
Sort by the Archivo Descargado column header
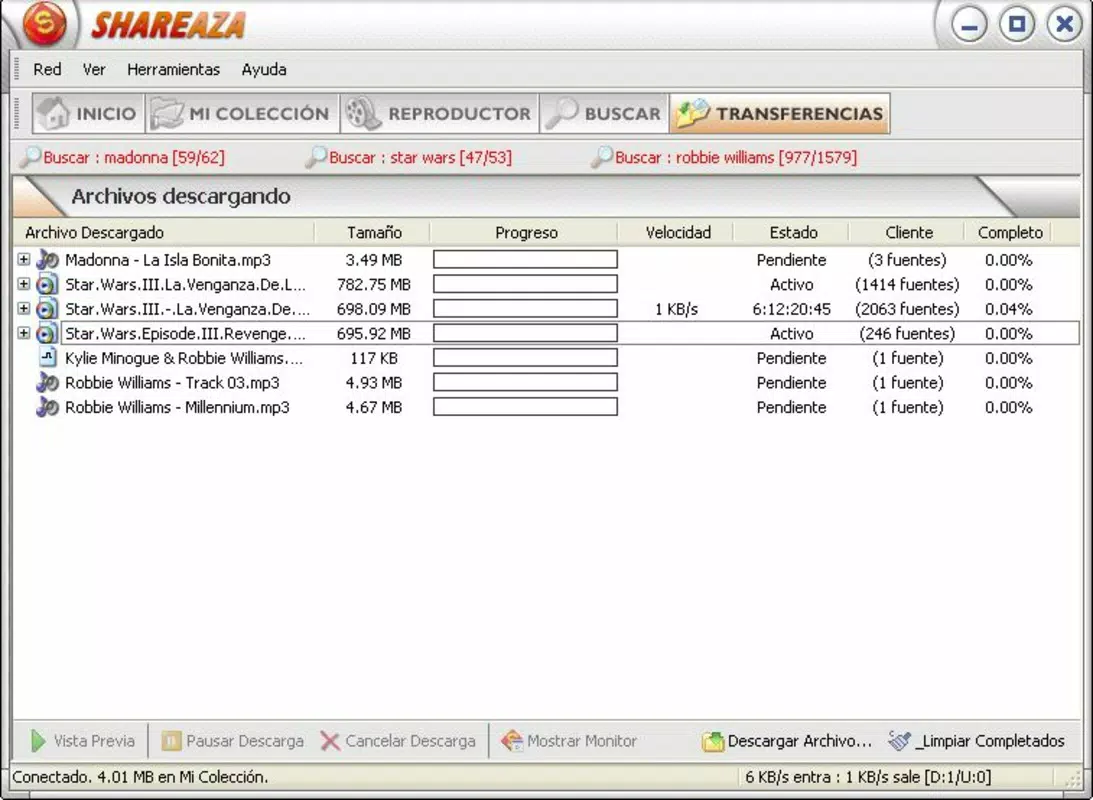pyautogui.click(x=164, y=232)
